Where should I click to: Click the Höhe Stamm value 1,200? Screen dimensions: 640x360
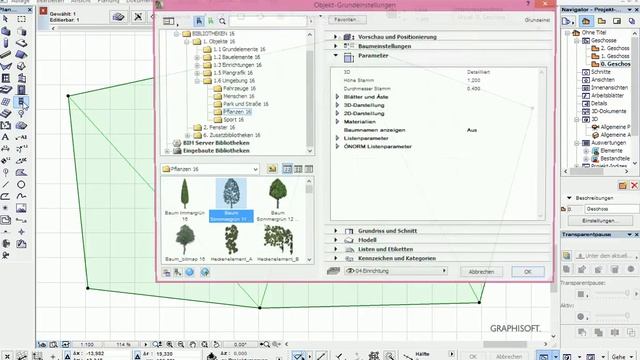tap(473, 80)
